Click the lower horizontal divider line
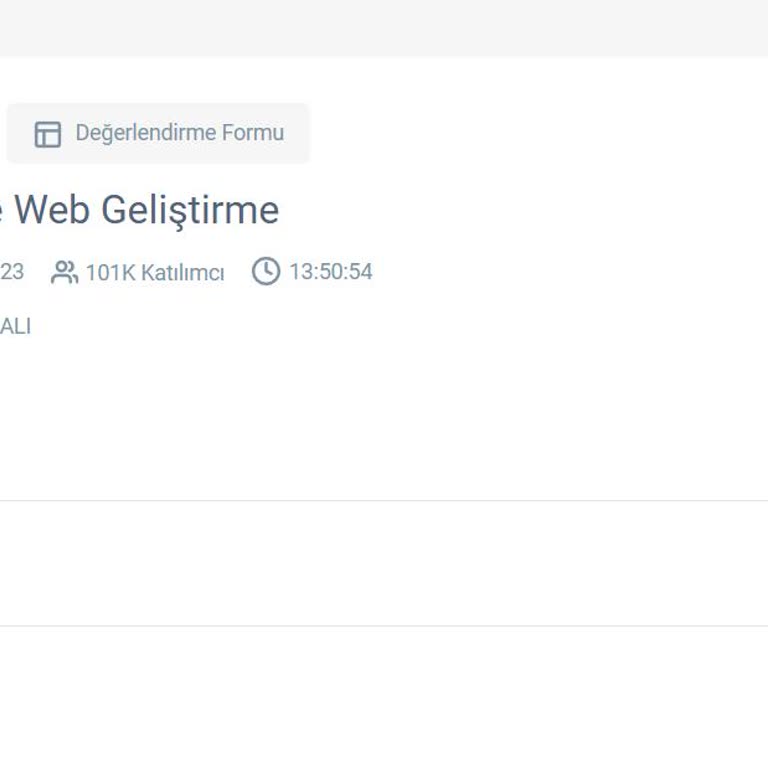Viewport: 768px width, 768px height. [384, 626]
